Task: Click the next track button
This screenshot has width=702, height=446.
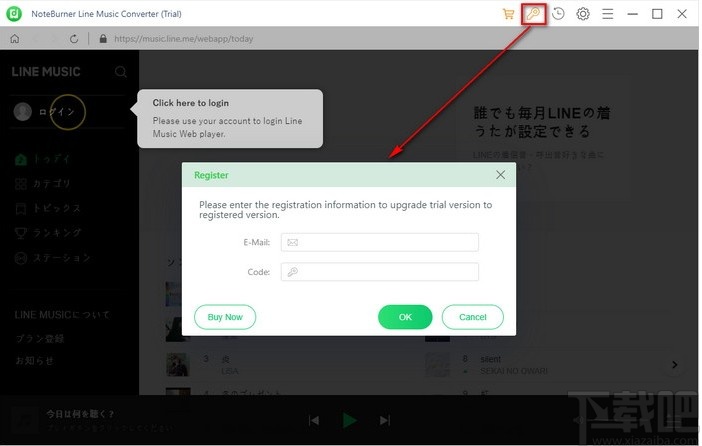Action: click(385, 420)
